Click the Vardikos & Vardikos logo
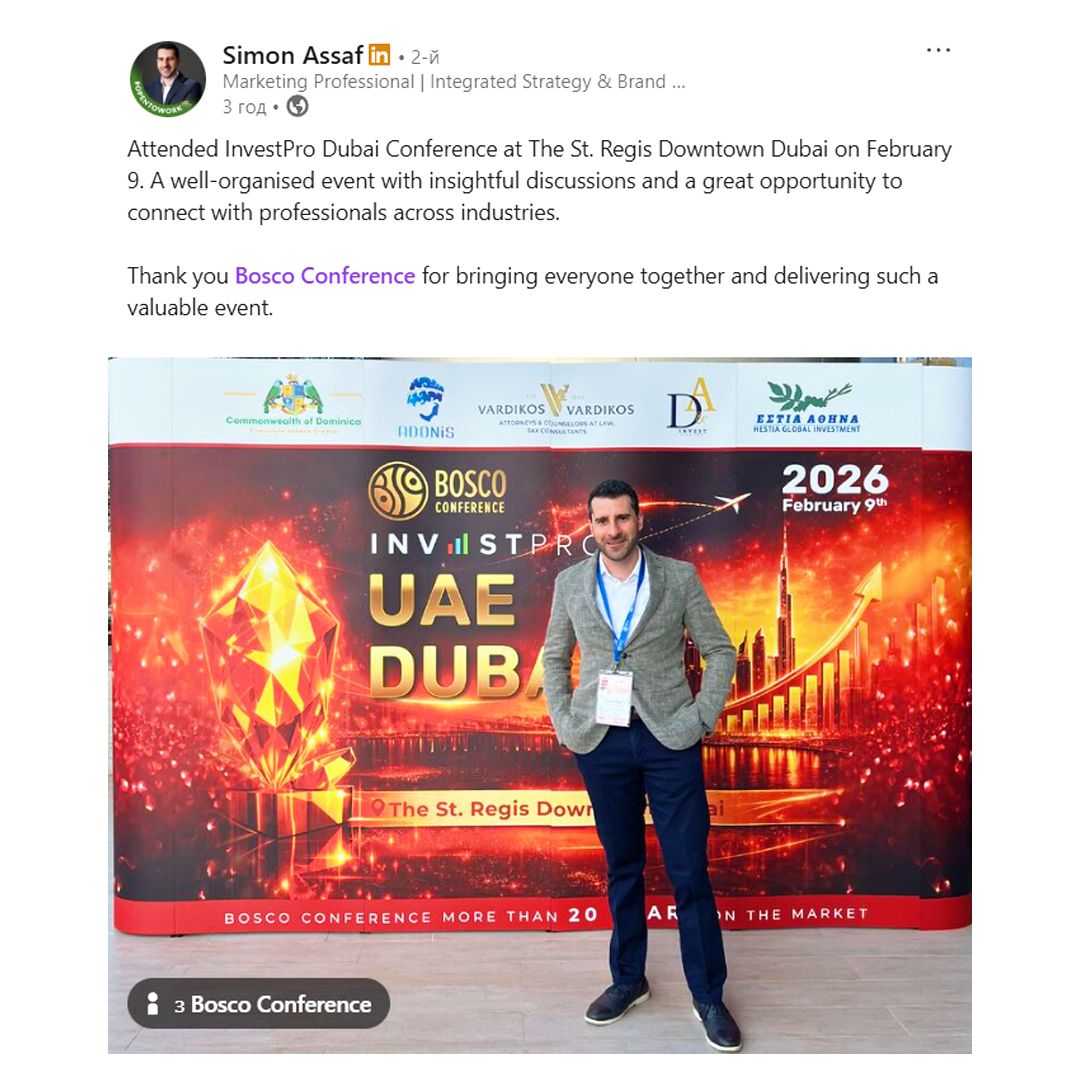This screenshot has width=1080, height=1080. [x=556, y=409]
